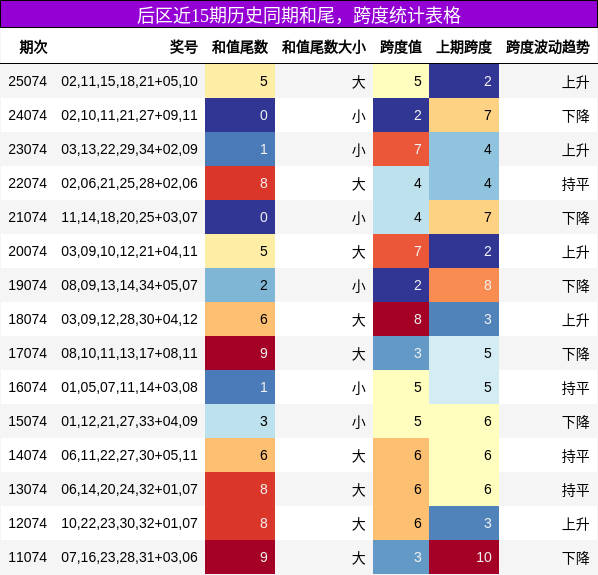Click numbers 02,06,21,25,28+02,06
Image resolution: width=598 pixels, height=575 pixels.
coord(129,183)
